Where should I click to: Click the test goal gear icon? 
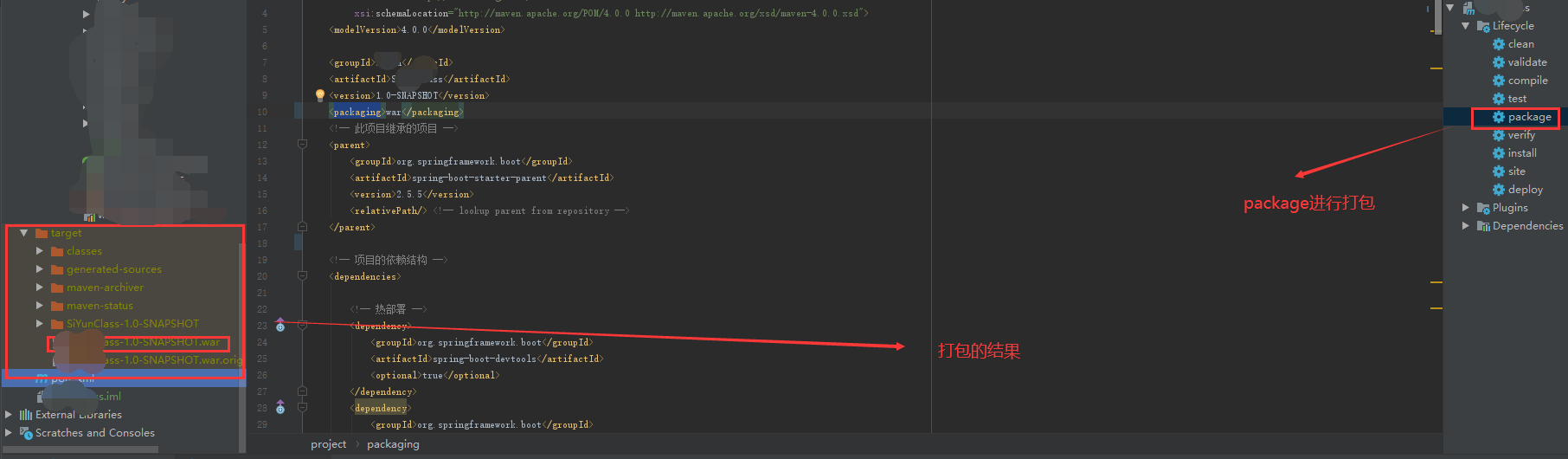coord(1499,99)
